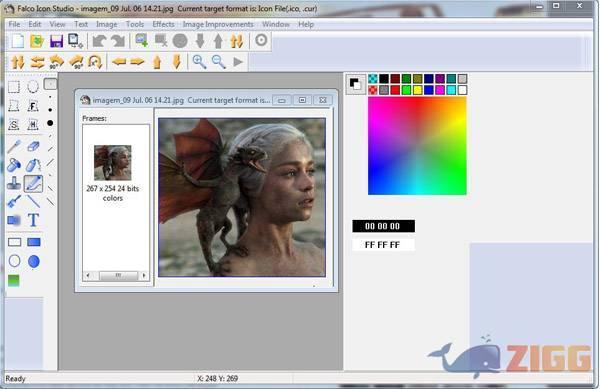Activate the pencil drawing tool
The width and height of the screenshot is (600, 389).
[33, 184]
